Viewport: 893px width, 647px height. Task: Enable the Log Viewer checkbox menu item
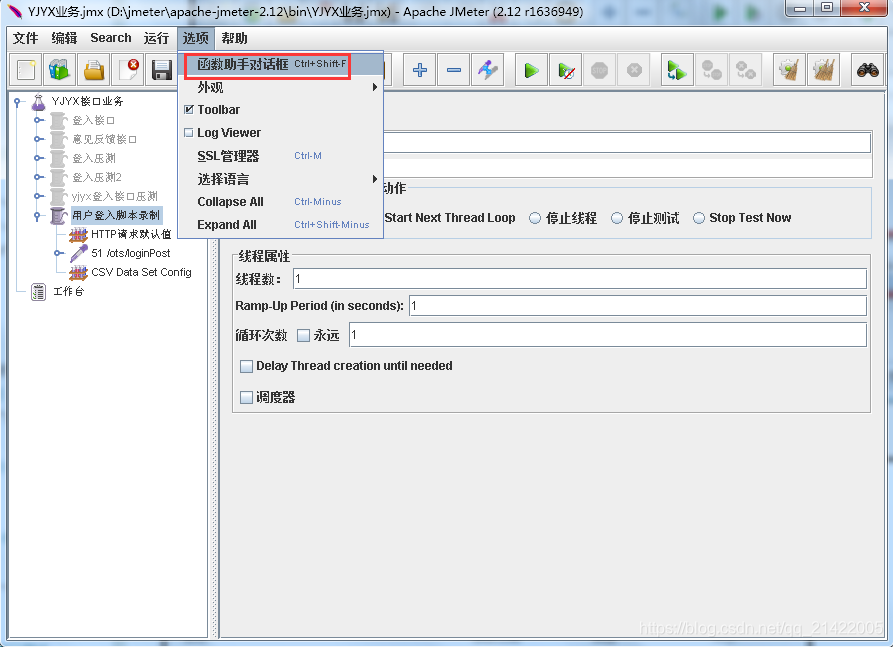click(x=189, y=132)
